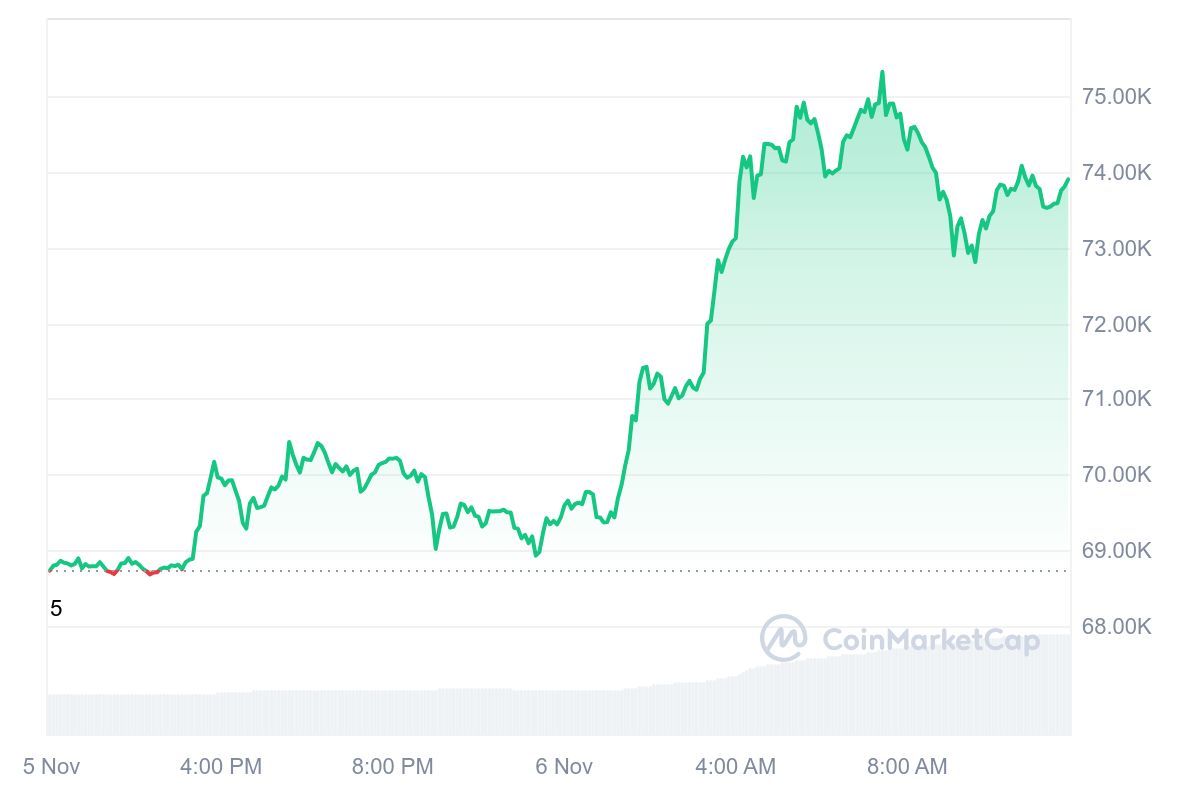Select the 71.00K price axis label
Screen dimensions: 1200x800
coord(1118,400)
